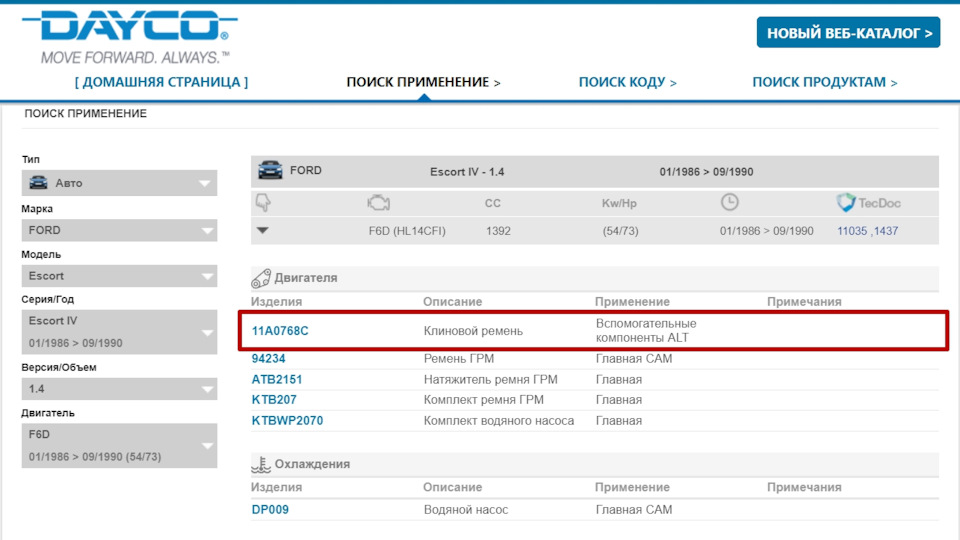
Task: Open product link 11A0768C
Action: 280,331
